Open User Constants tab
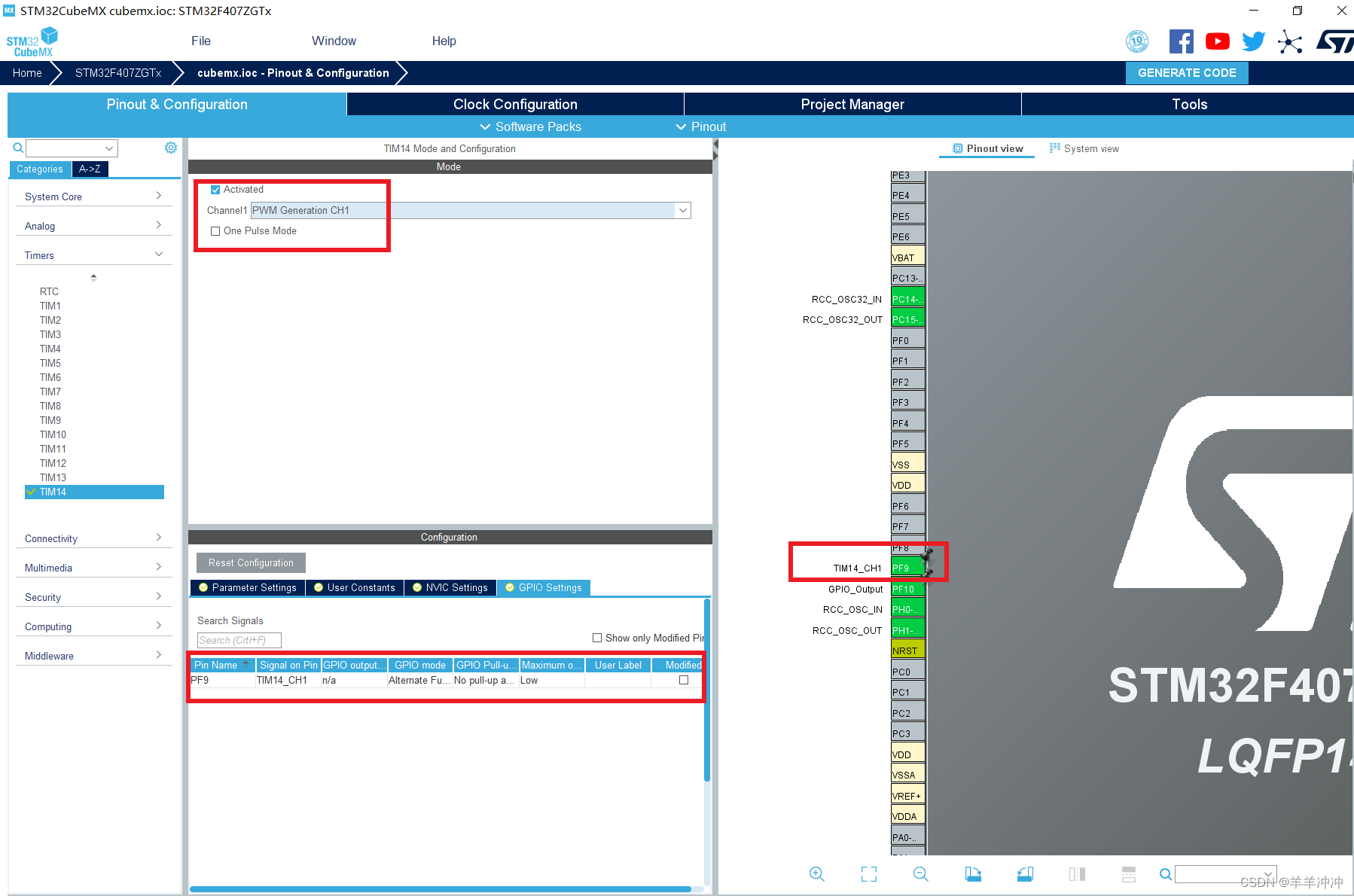The width and height of the screenshot is (1354, 896). click(x=355, y=587)
